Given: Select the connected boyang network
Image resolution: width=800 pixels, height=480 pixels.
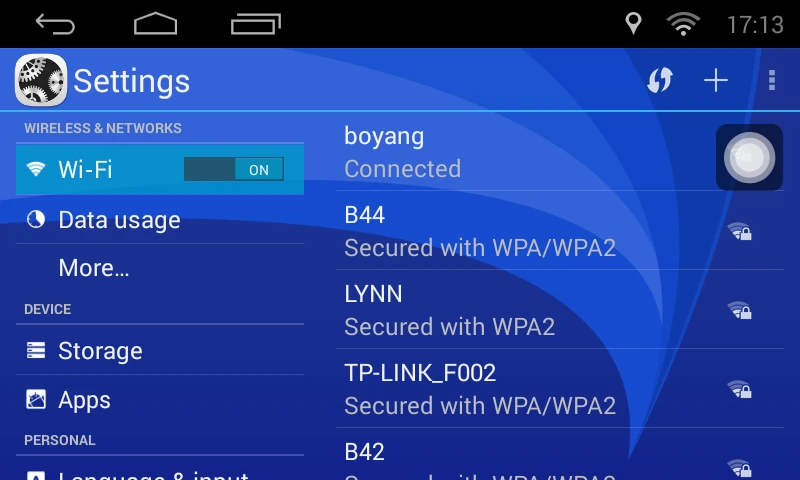Looking at the screenshot, I should click(560, 152).
